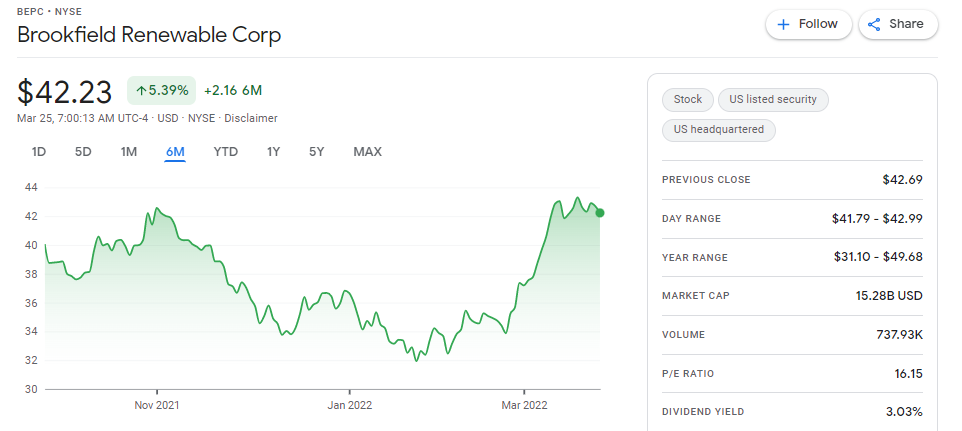Select the 1Y time range tab
Image resolution: width=962 pixels, height=431 pixels.
[x=274, y=151]
